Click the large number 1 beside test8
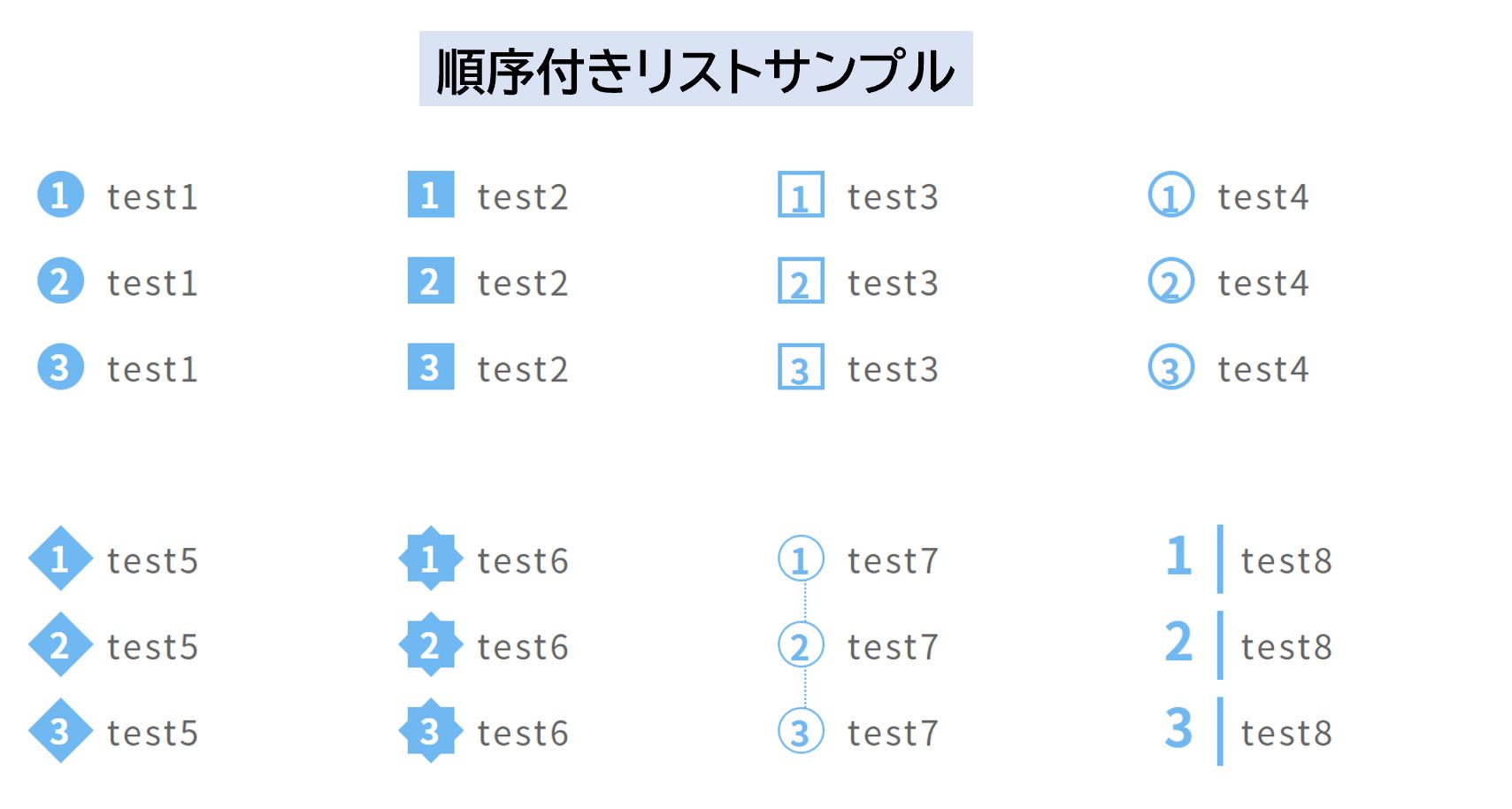 pyautogui.click(x=1178, y=557)
